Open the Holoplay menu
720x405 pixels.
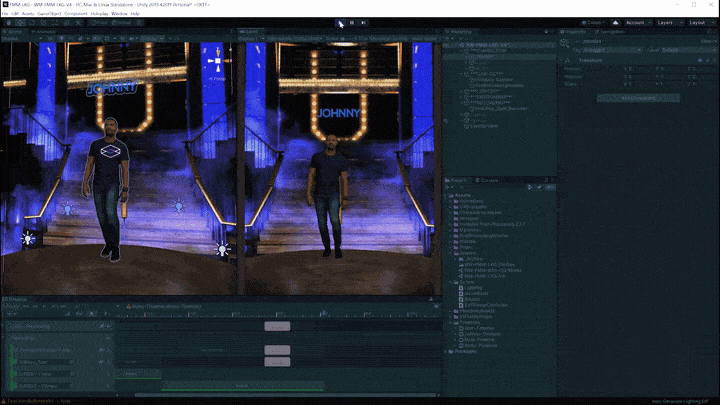pyautogui.click(x=100, y=14)
